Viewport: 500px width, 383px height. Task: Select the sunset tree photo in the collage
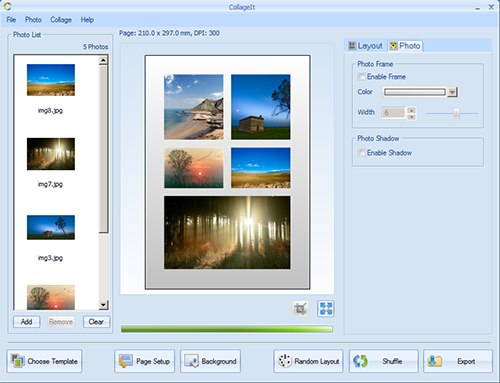tap(194, 168)
